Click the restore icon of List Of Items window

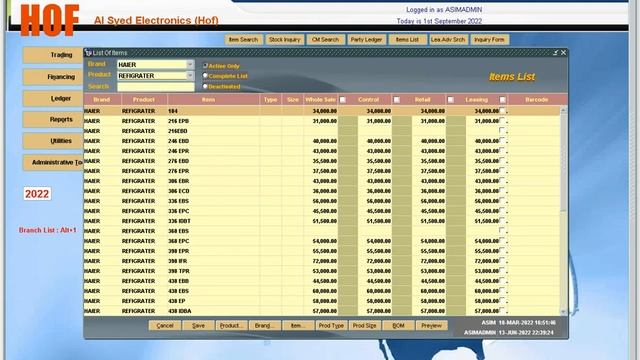pyautogui.click(x=556, y=53)
